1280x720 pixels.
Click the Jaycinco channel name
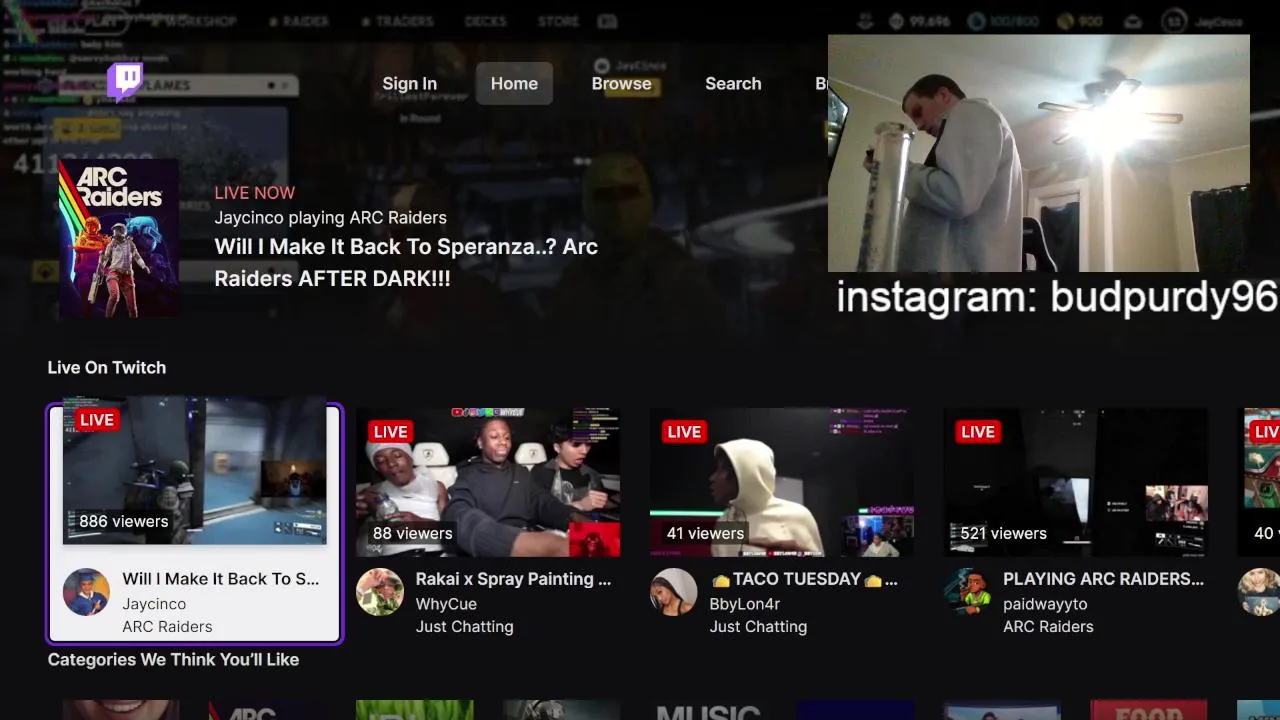click(x=154, y=604)
